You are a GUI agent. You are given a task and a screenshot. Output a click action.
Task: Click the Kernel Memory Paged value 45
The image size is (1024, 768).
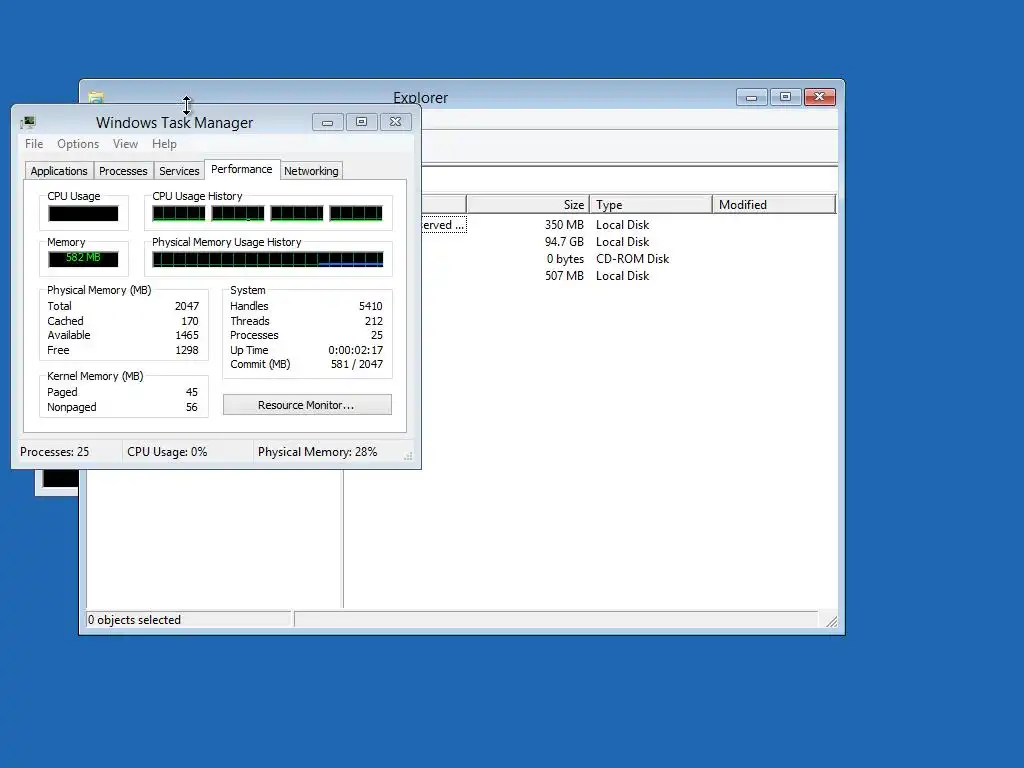[x=191, y=392]
